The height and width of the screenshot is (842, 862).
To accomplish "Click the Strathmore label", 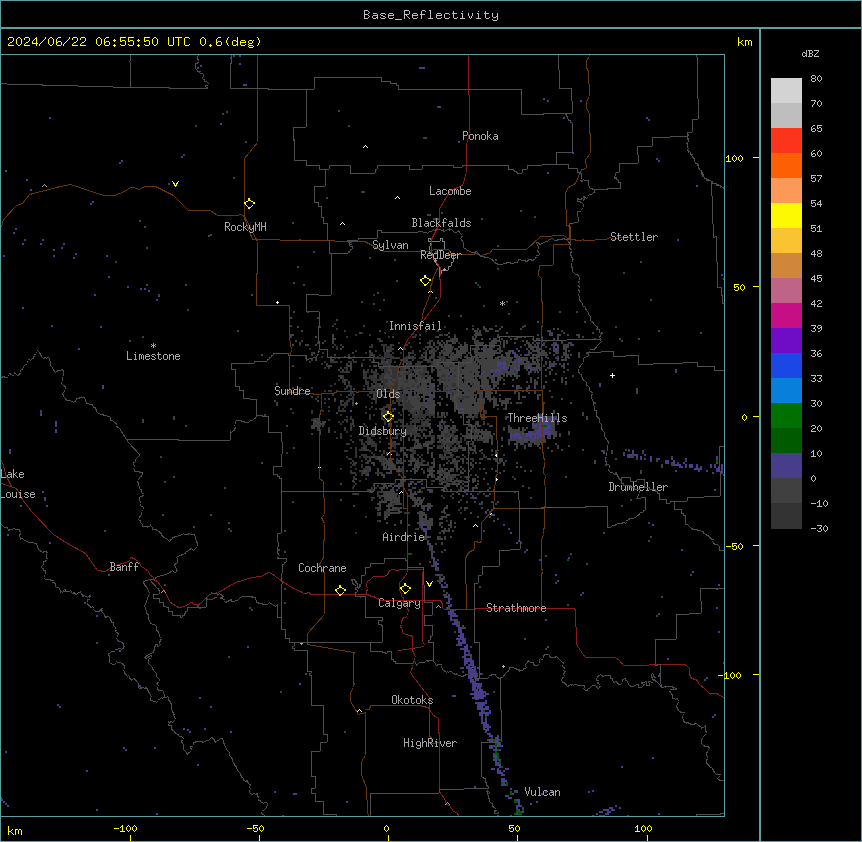I will (x=516, y=608).
